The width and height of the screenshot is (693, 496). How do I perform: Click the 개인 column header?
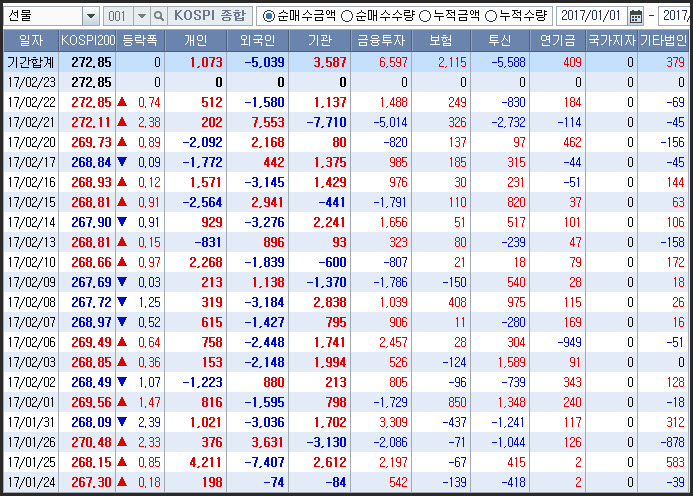195,41
